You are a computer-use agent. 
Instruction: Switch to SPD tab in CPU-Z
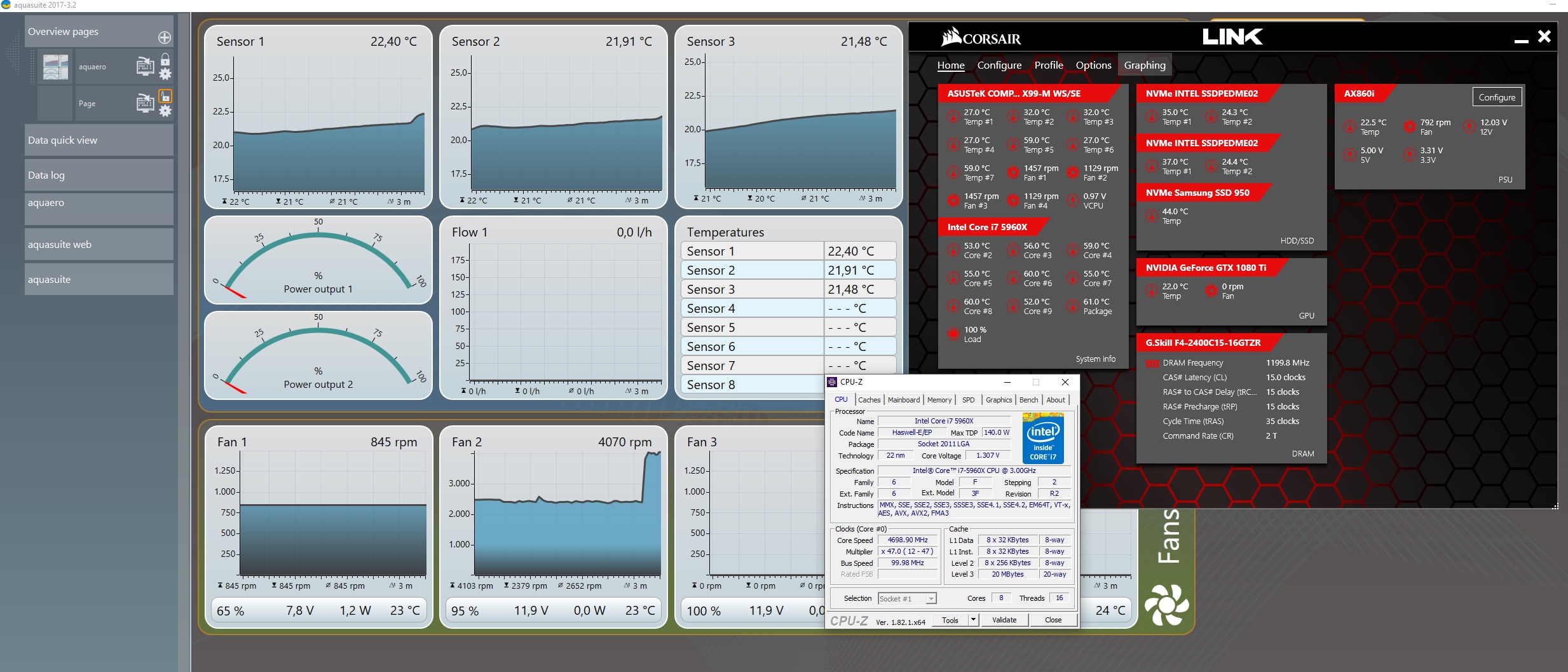click(968, 400)
